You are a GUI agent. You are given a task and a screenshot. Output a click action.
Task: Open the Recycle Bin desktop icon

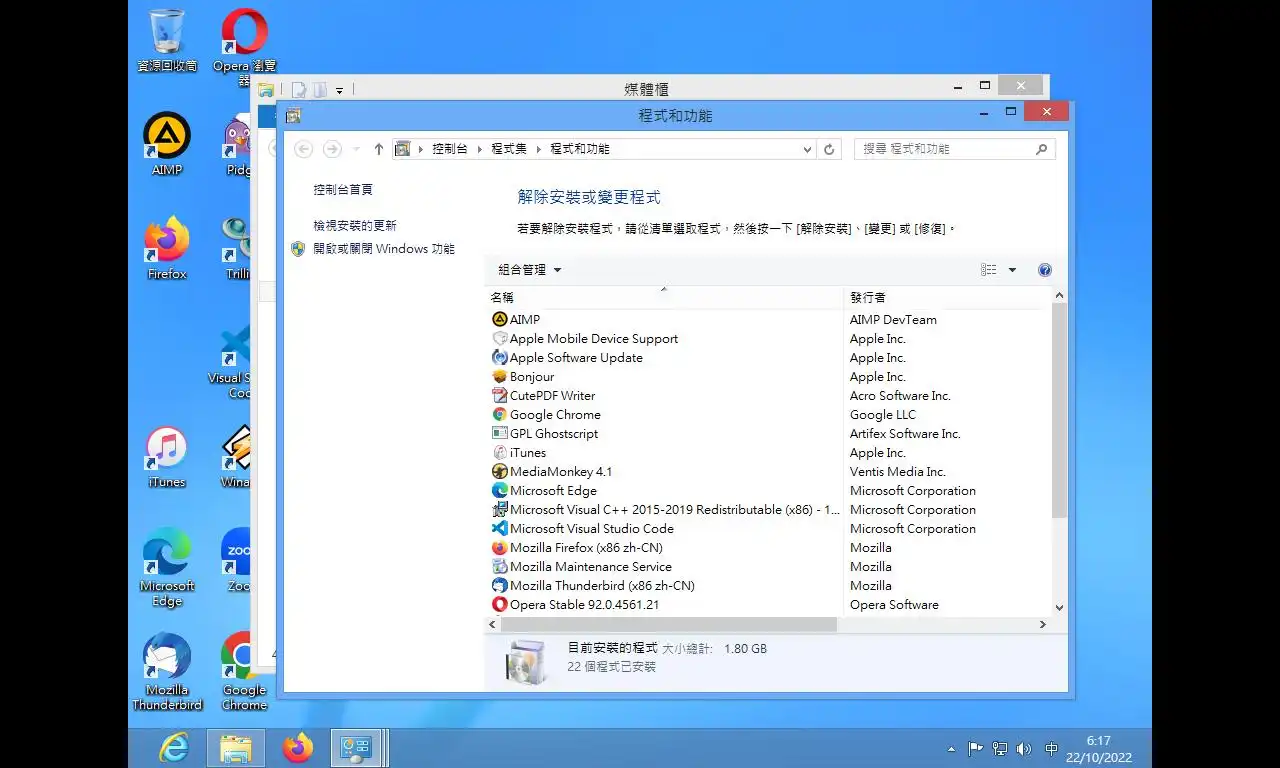coord(167,41)
